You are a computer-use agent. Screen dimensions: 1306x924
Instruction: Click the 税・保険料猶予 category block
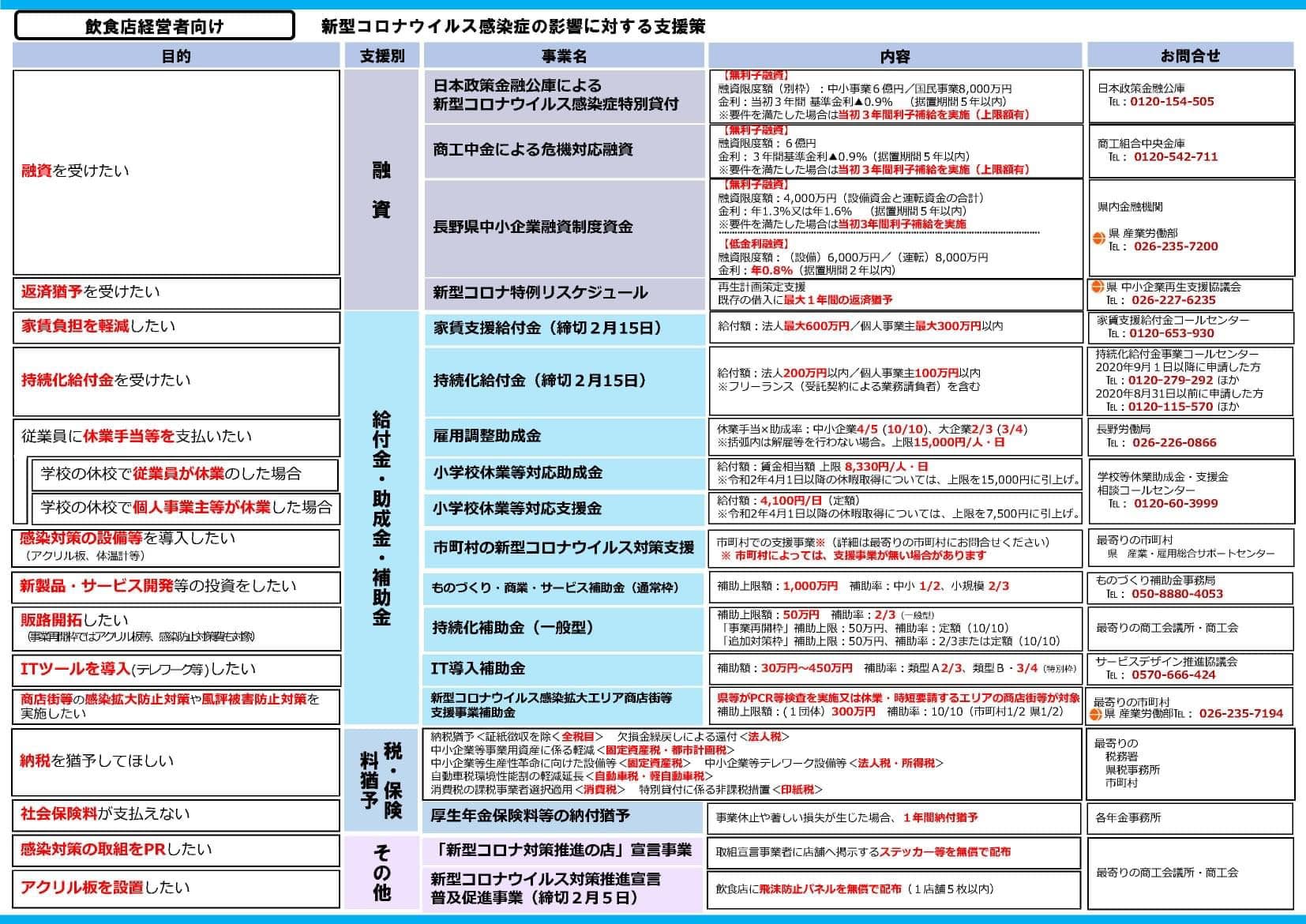(x=382, y=779)
